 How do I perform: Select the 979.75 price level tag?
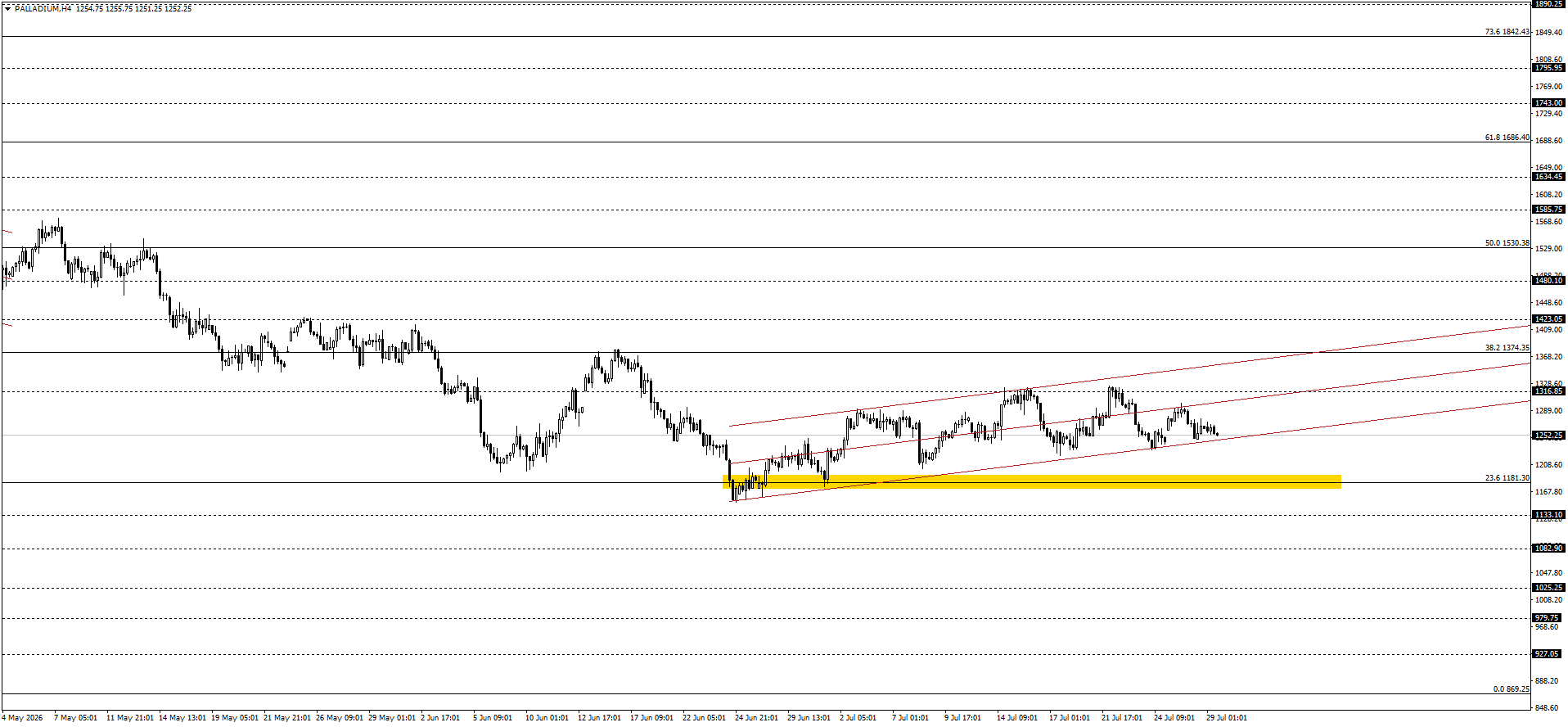click(x=1548, y=618)
